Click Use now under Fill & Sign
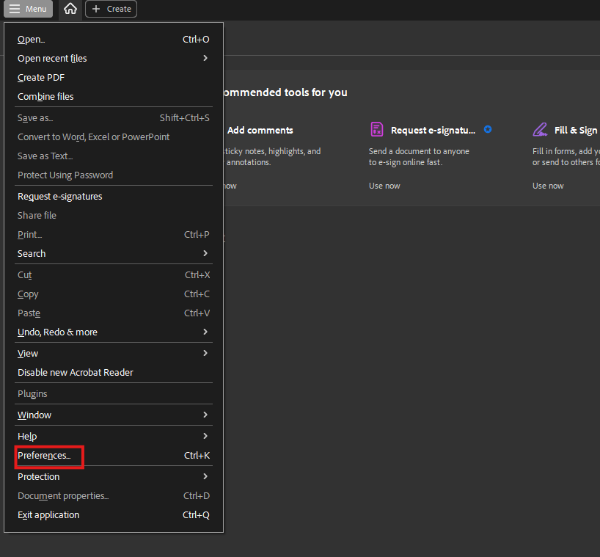Image resolution: width=600 pixels, height=557 pixels. (x=548, y=186)
